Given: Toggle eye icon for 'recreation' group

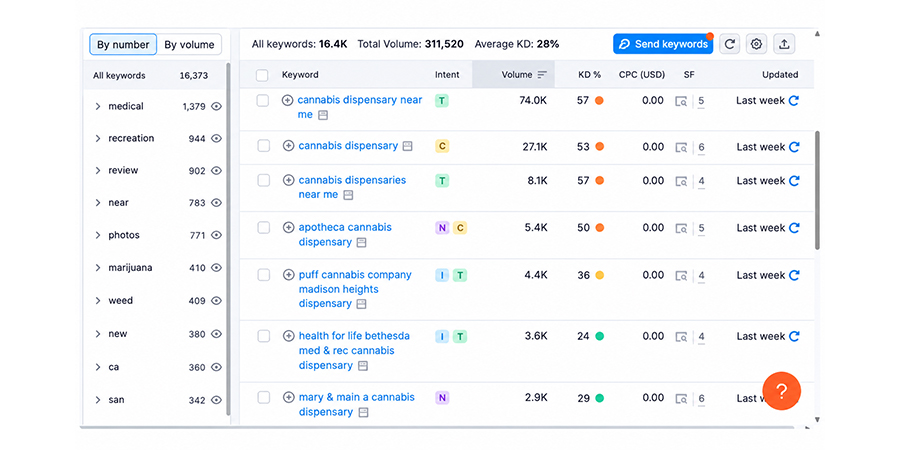Looking at the screenshot, I should tap(216, 138).
